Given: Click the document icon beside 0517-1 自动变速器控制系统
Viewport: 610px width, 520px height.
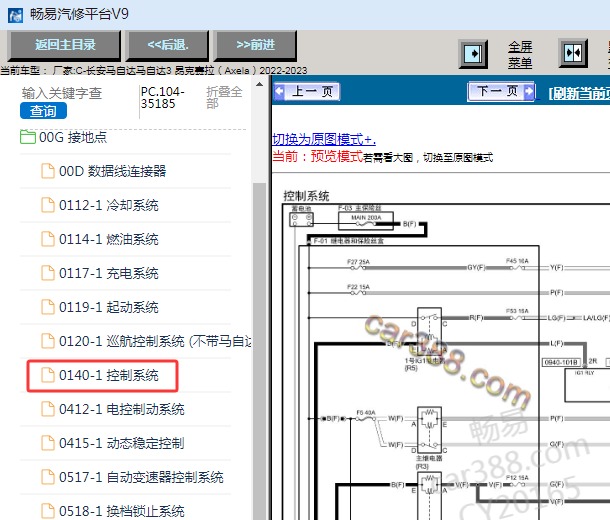Looking at the screenshot, I should pyautogui.click(x=48, y=477).
